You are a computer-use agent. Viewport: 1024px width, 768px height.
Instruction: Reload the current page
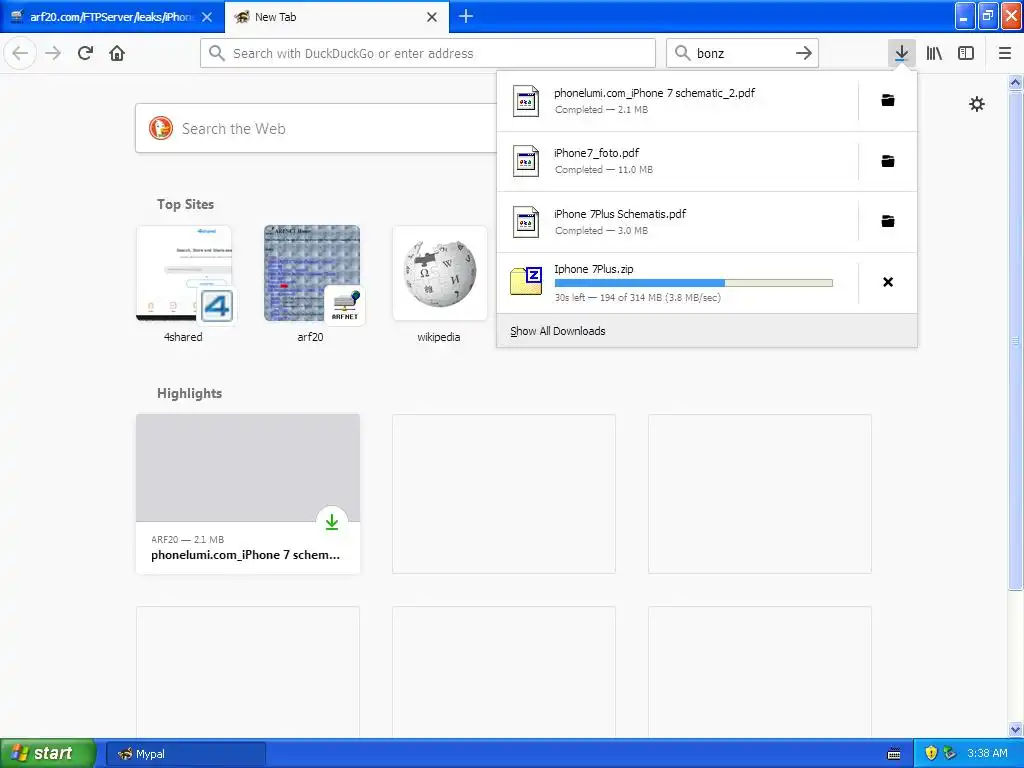tap(85, 53)
